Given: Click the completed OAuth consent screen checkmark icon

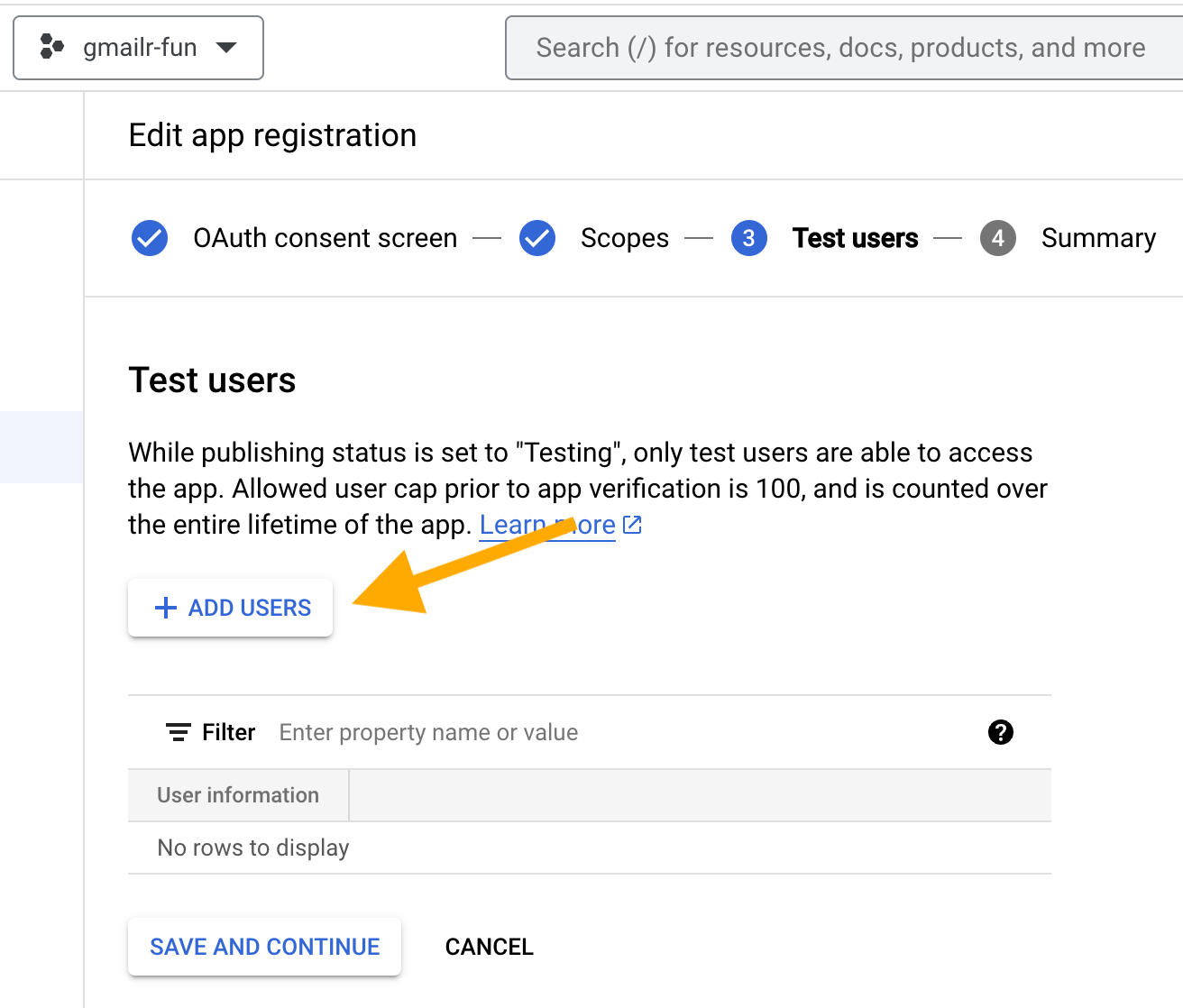Looking at the screenshot, I should click(150, 238).
